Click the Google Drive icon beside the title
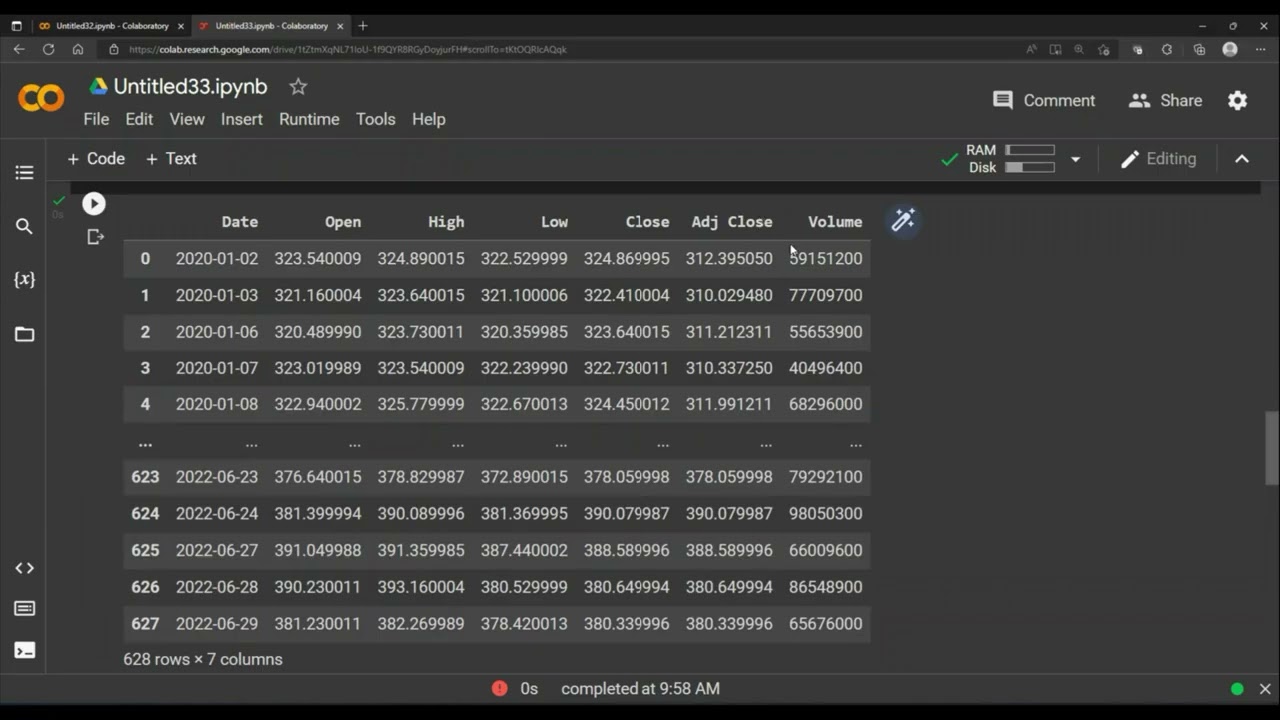The height and width of the screenshot is (720, 1280). (98, 87)
